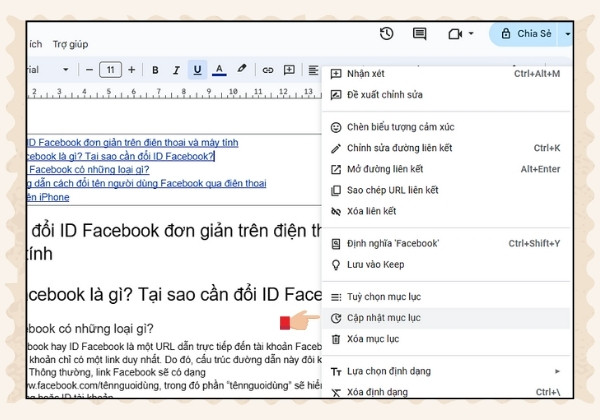Image resolution: width=600 pixels, height=420 pixels.
Task: Choose Chèn biểu tượng cảm xúc
Action: (445, 127)
